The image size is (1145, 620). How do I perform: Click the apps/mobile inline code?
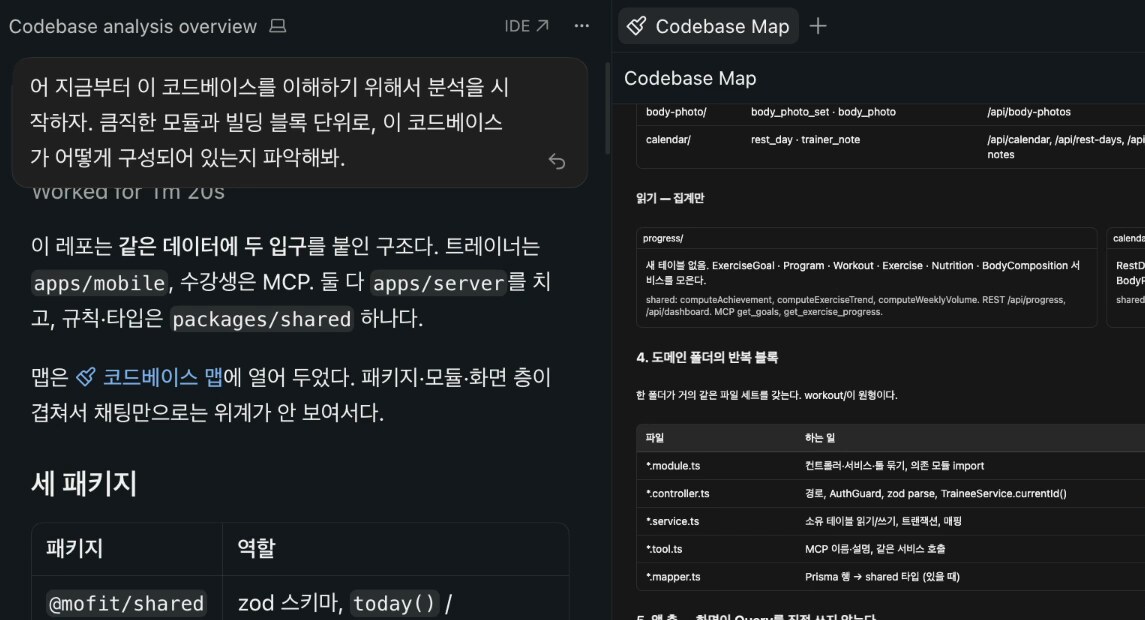(100, 283)
